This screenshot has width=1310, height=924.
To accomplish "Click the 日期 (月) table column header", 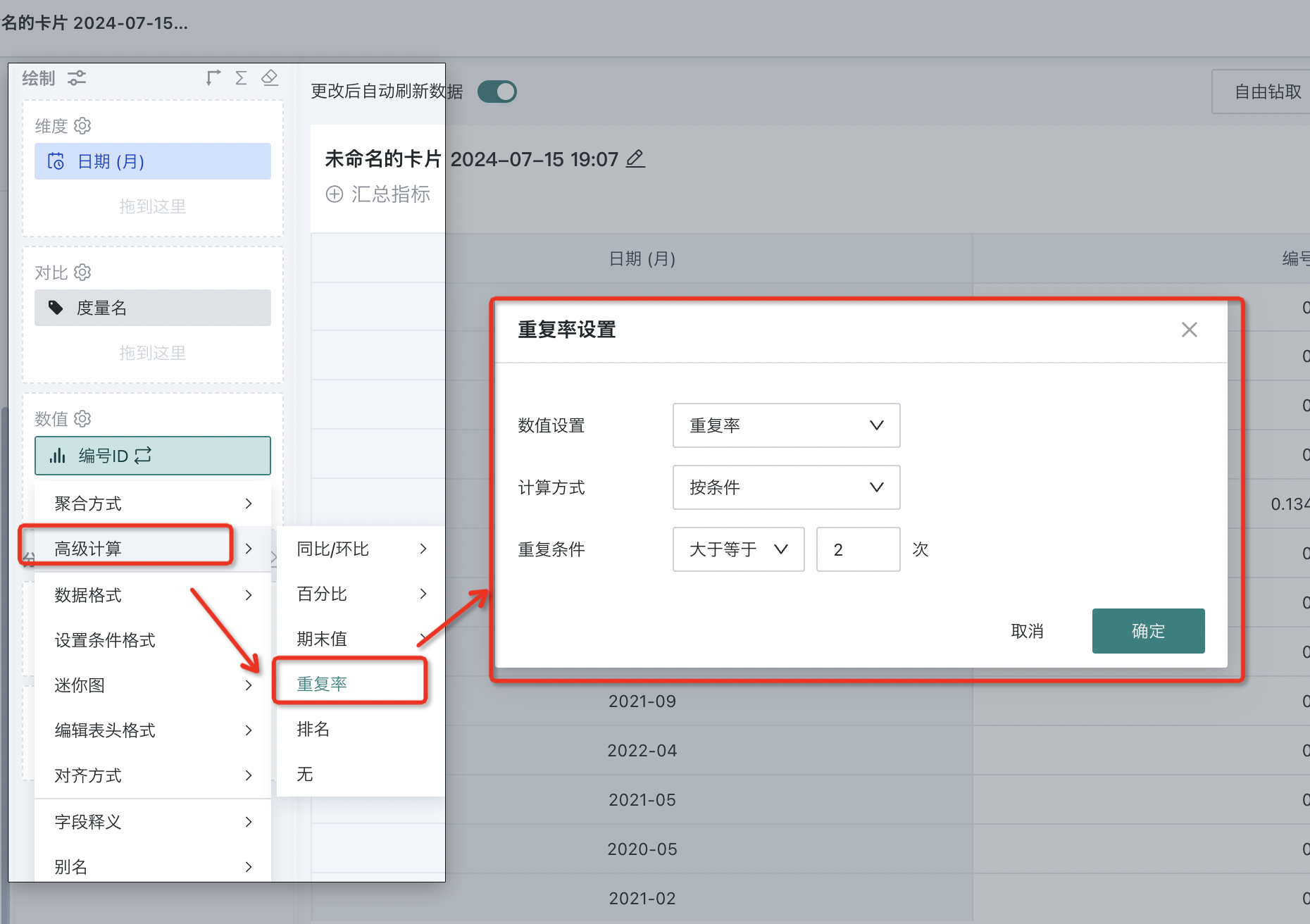I will point(642,258).
